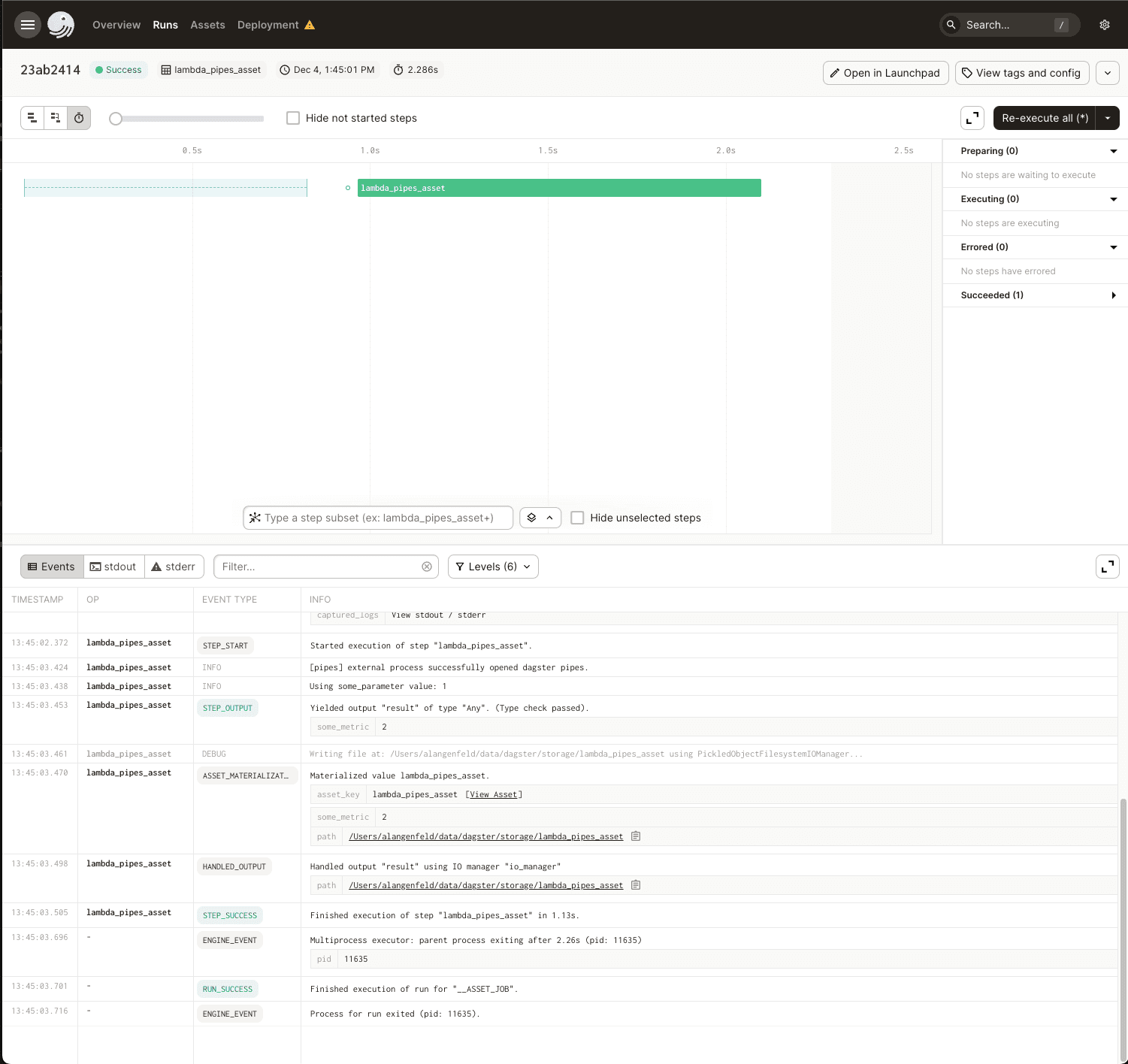This screenshot has width=1128, height=1064.
Task: Select the waterfall view mode
Action: coord(55,118)
